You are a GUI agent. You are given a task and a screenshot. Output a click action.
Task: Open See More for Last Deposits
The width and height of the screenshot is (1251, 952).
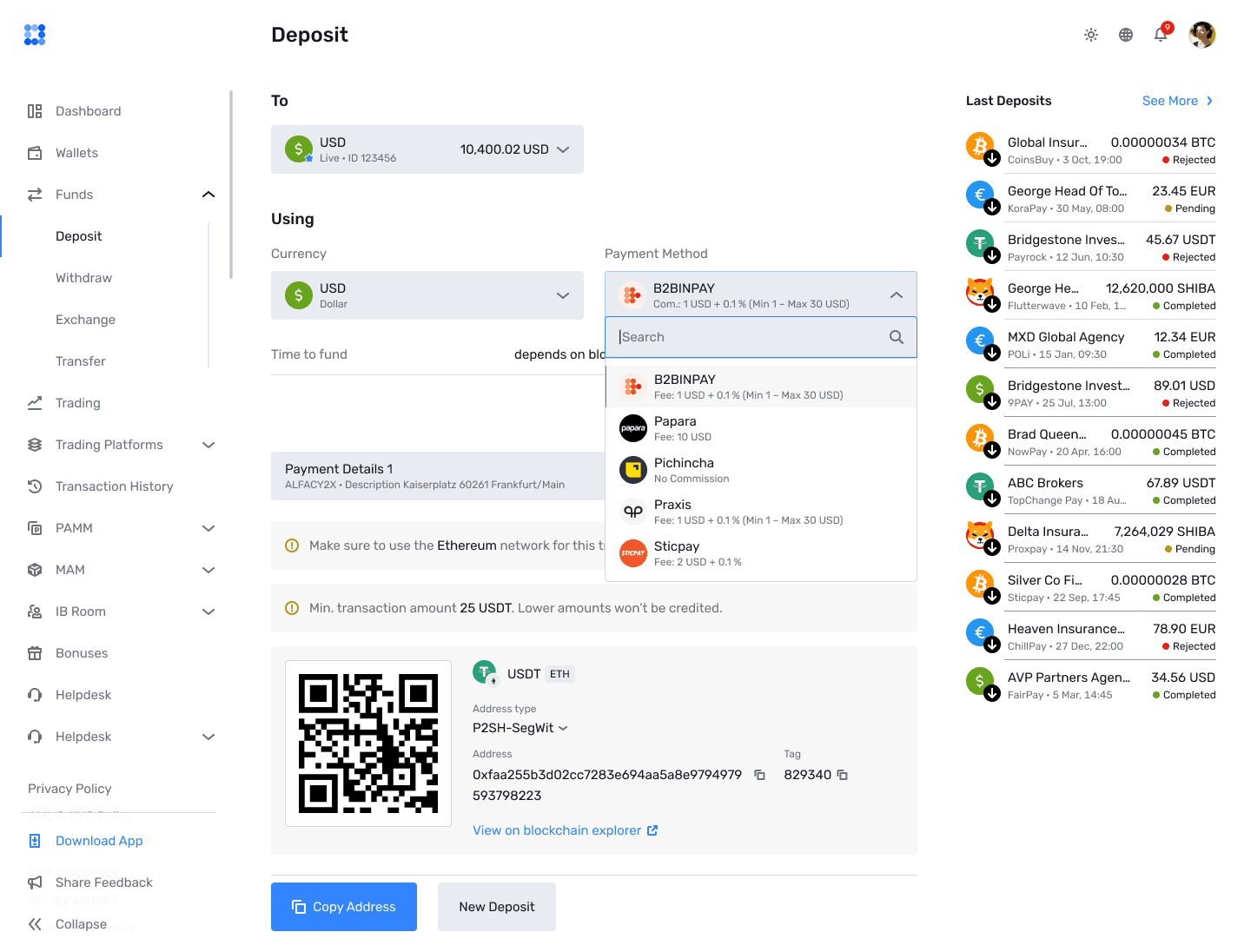click(1171, 101)
